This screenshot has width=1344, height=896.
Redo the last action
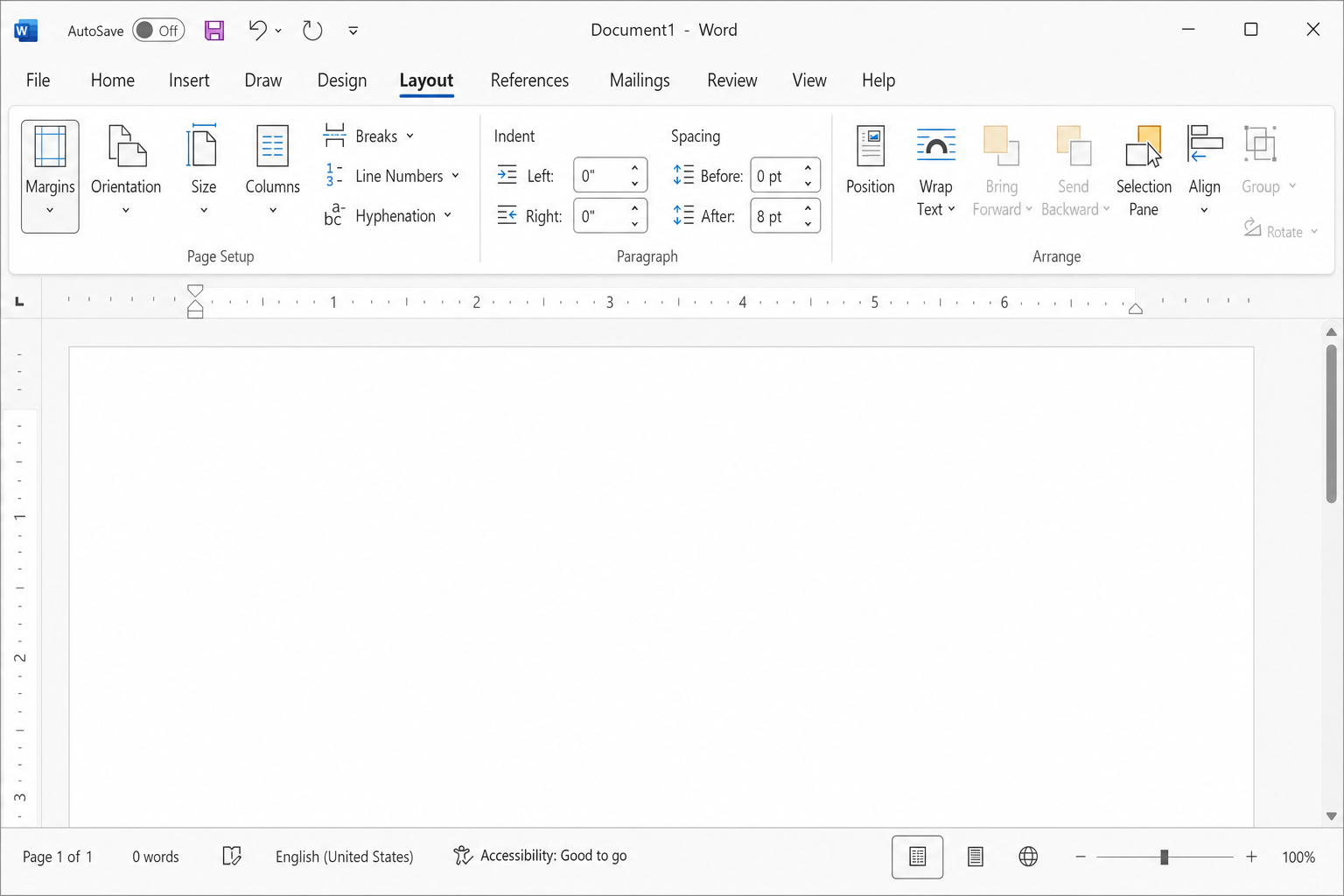coord(312,31)
